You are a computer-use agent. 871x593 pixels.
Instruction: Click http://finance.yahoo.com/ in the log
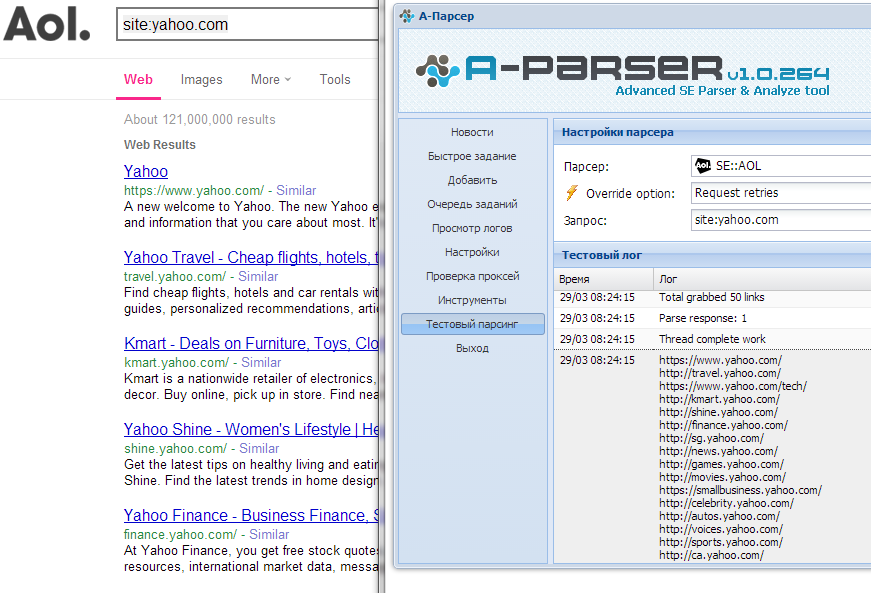pos(723,425)
